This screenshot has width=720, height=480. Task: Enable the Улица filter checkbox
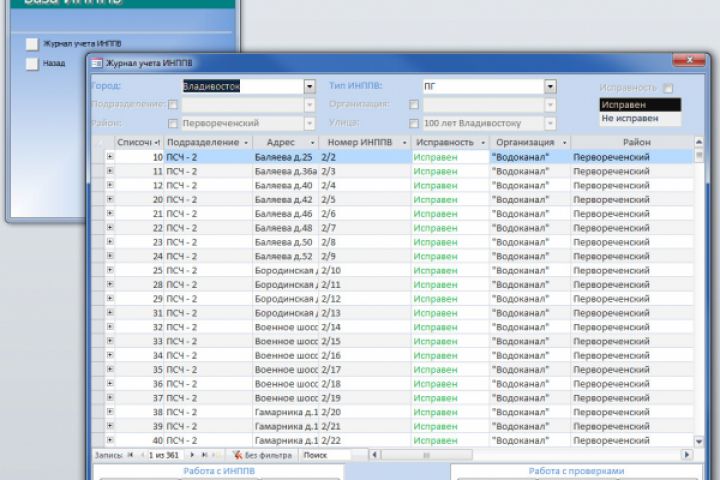pyautogui.click(x=414, y=123)
